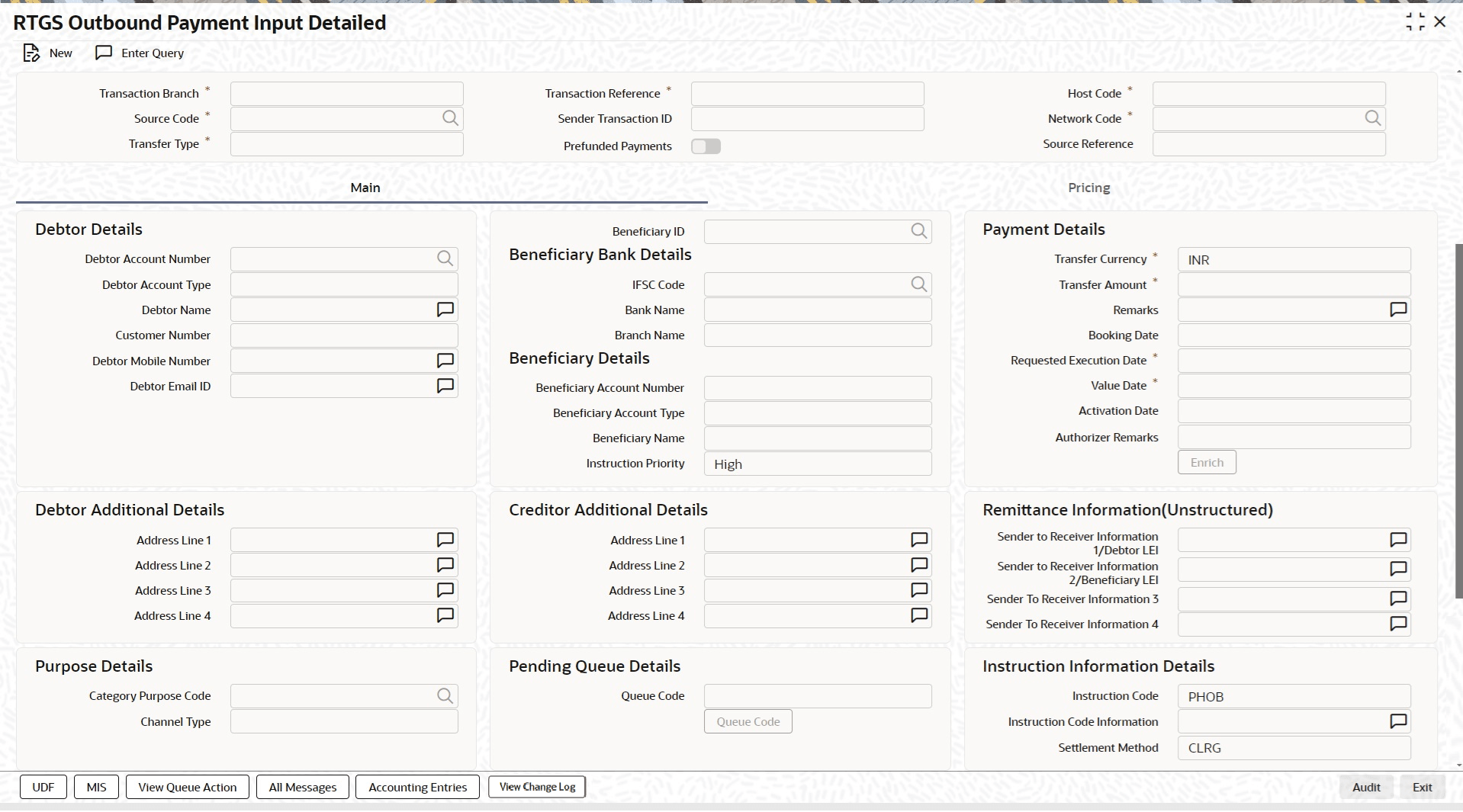
Task: Open Settlement Method dropdown showing CLRG
Action: tap(1294, 747)
